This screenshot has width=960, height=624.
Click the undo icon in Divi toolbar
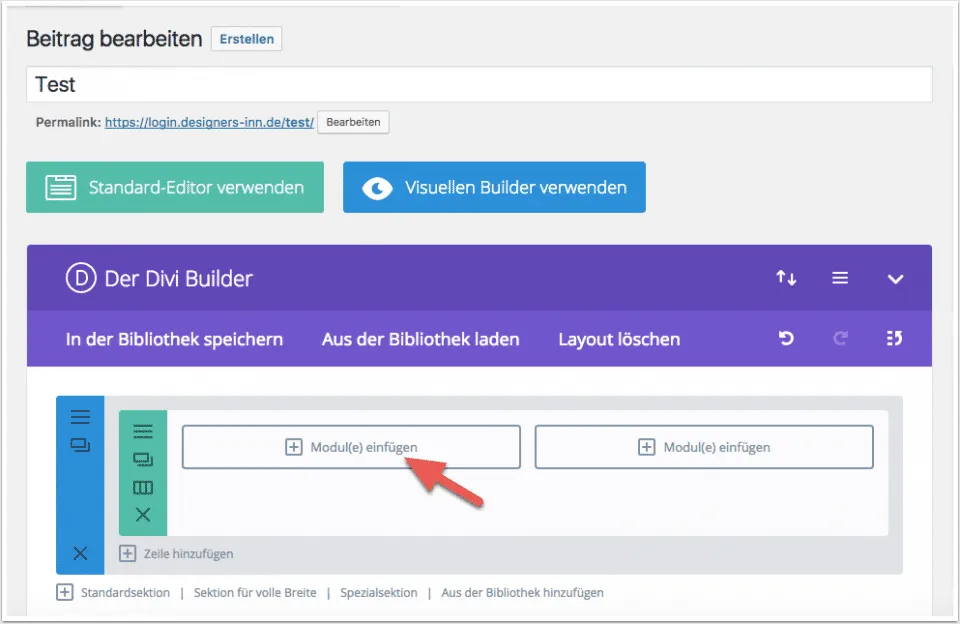tap(786, 339)
